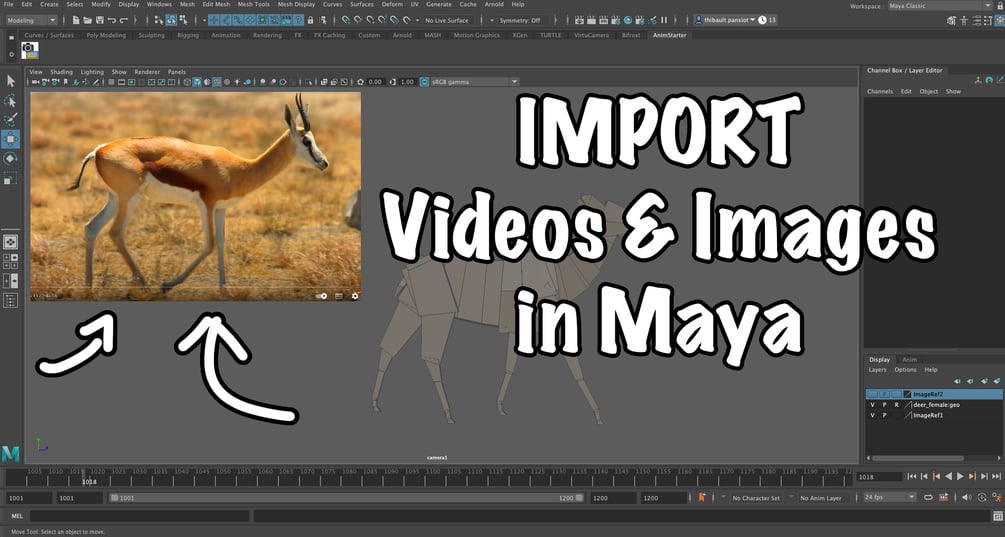The width and height of the screenshot is (1005, 537).
Task: Open the 24 fps frame rate dropdown
Action: pos(890,497)
